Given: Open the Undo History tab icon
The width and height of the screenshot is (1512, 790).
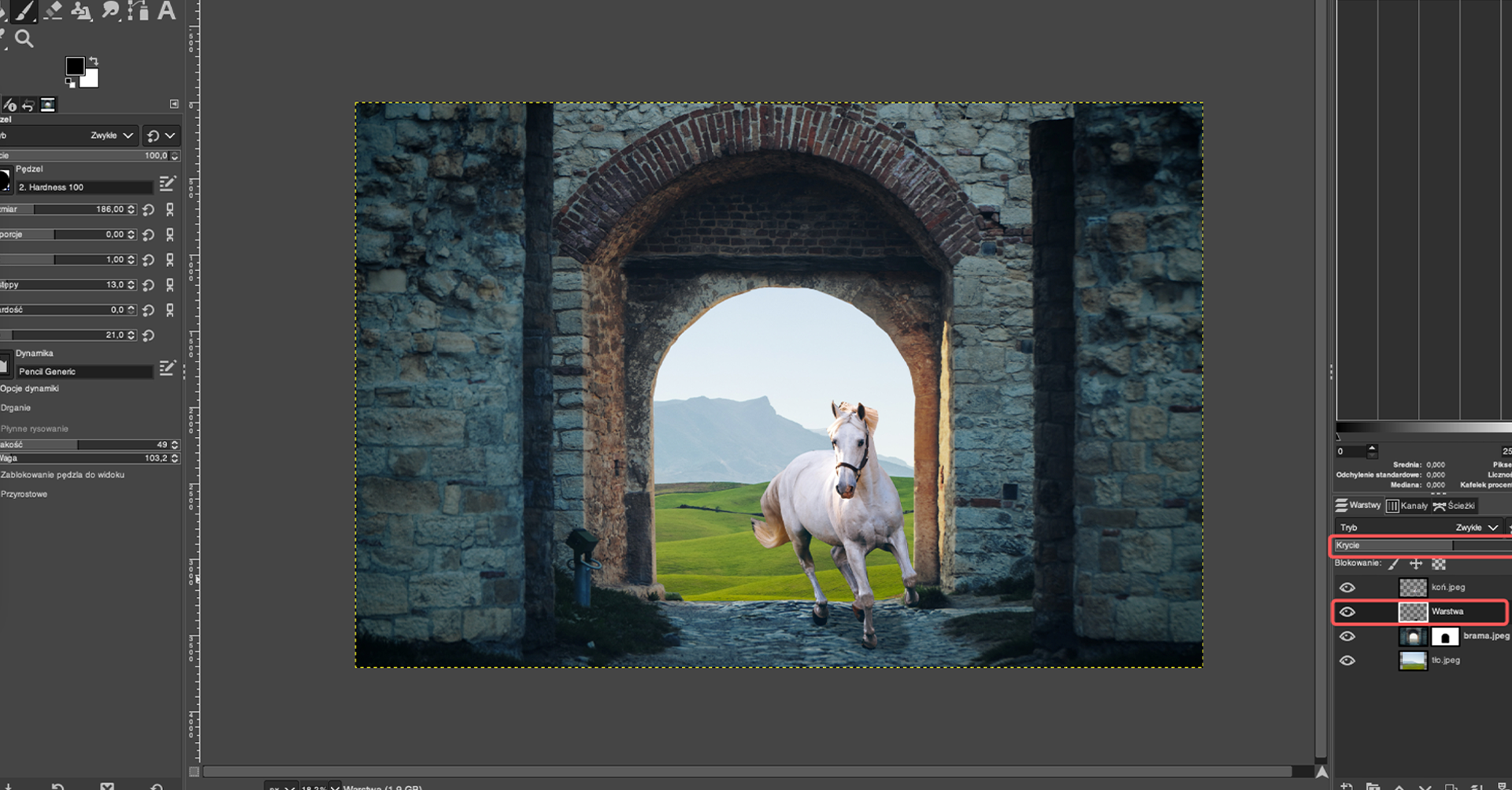Looking at the screenshot, I should [28, 105].
